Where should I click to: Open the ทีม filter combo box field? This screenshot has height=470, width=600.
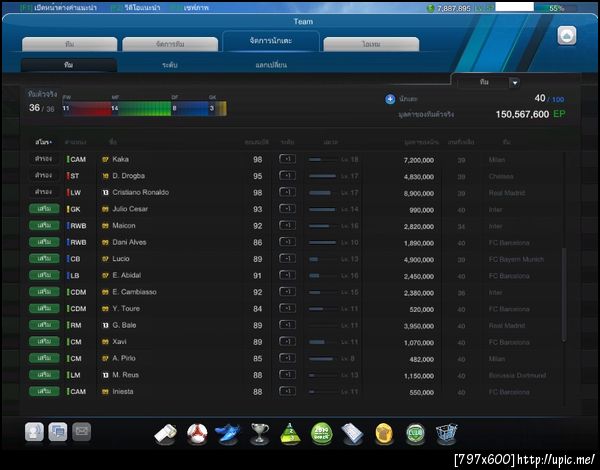(x=489, y=83)
